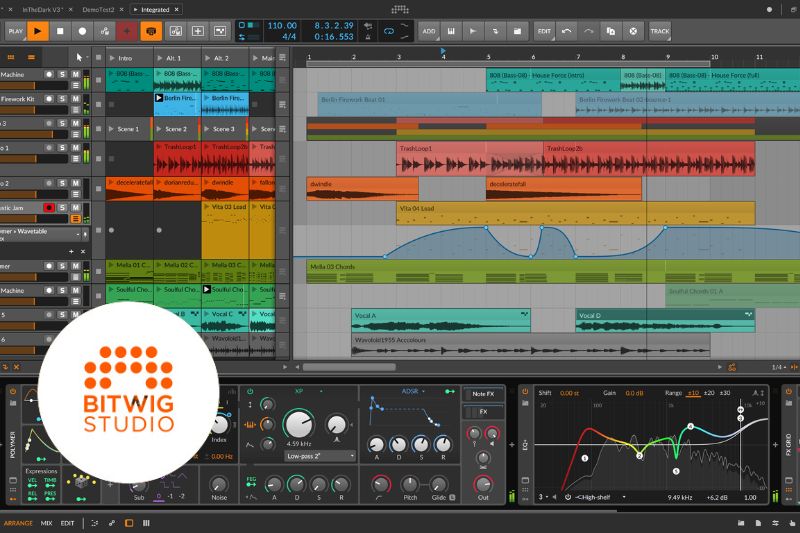This screenshot has height=533, width=800.
Task: Toggle the orange highlighted transport button
Action: click(x=151, y=31)
